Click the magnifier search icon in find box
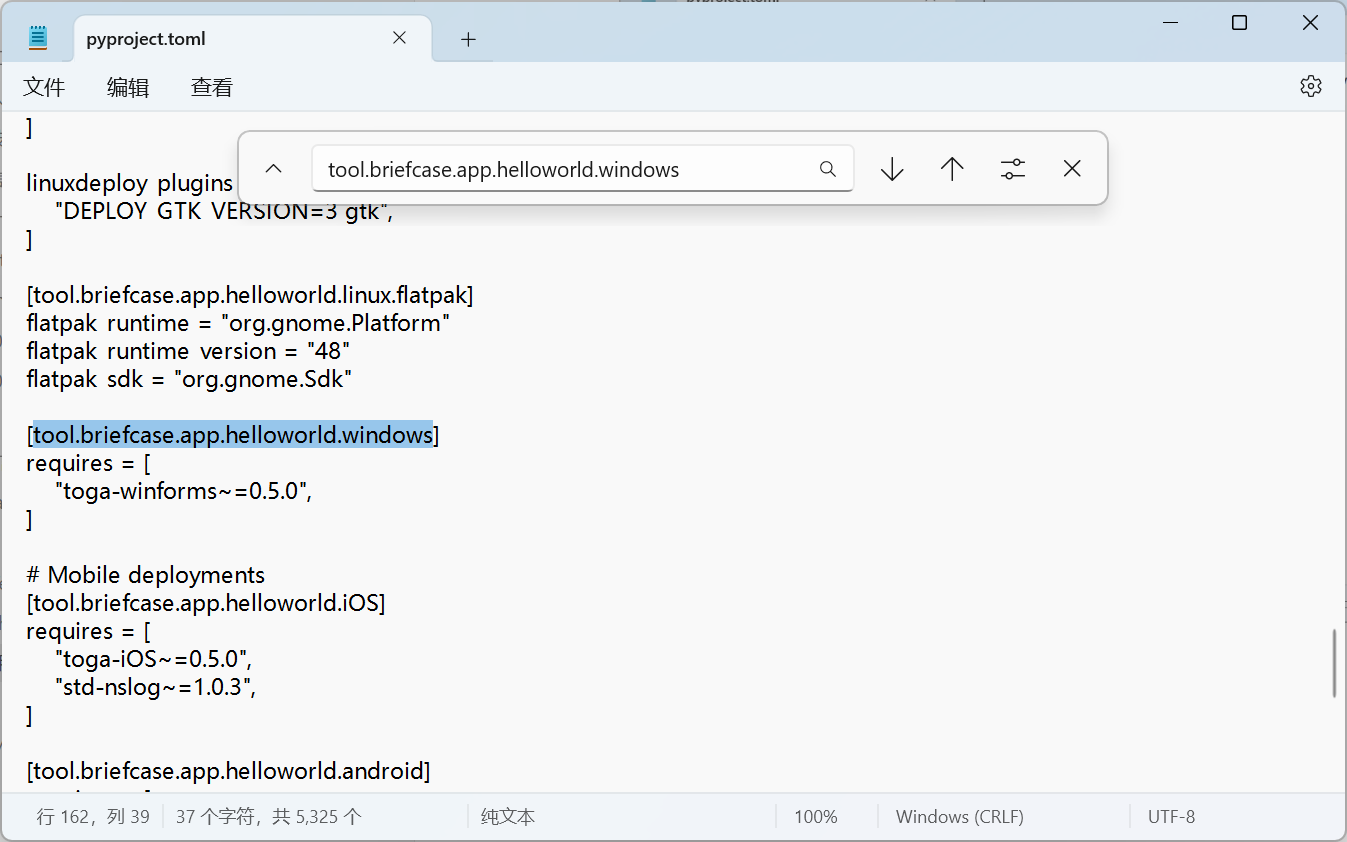 coord(827,169)
